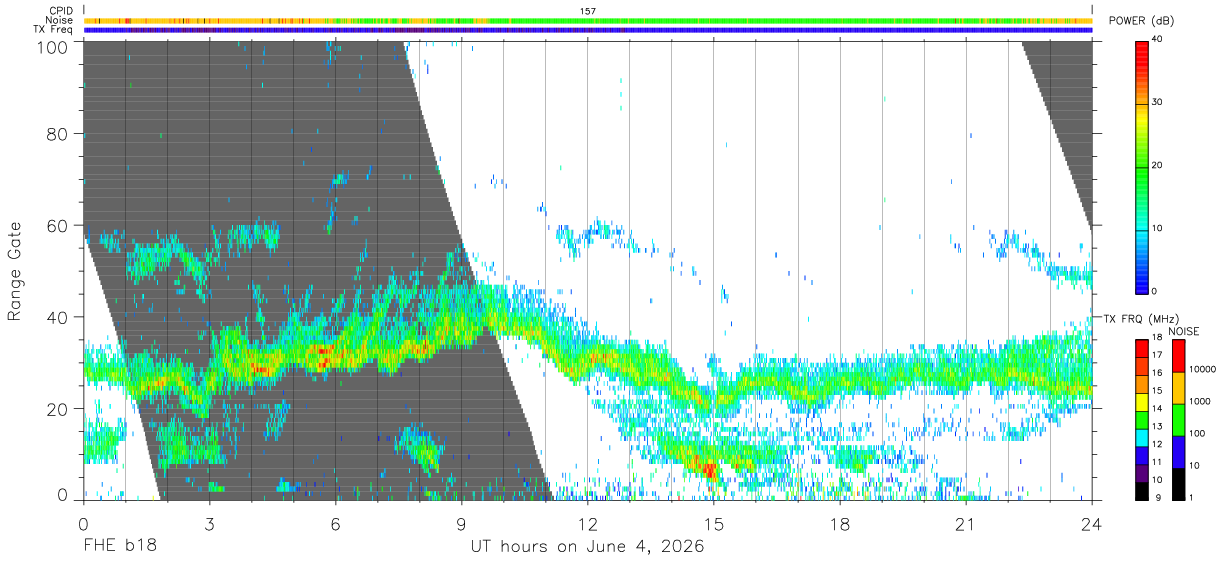Click the Range Gate tick '40'

pos(56,317)
